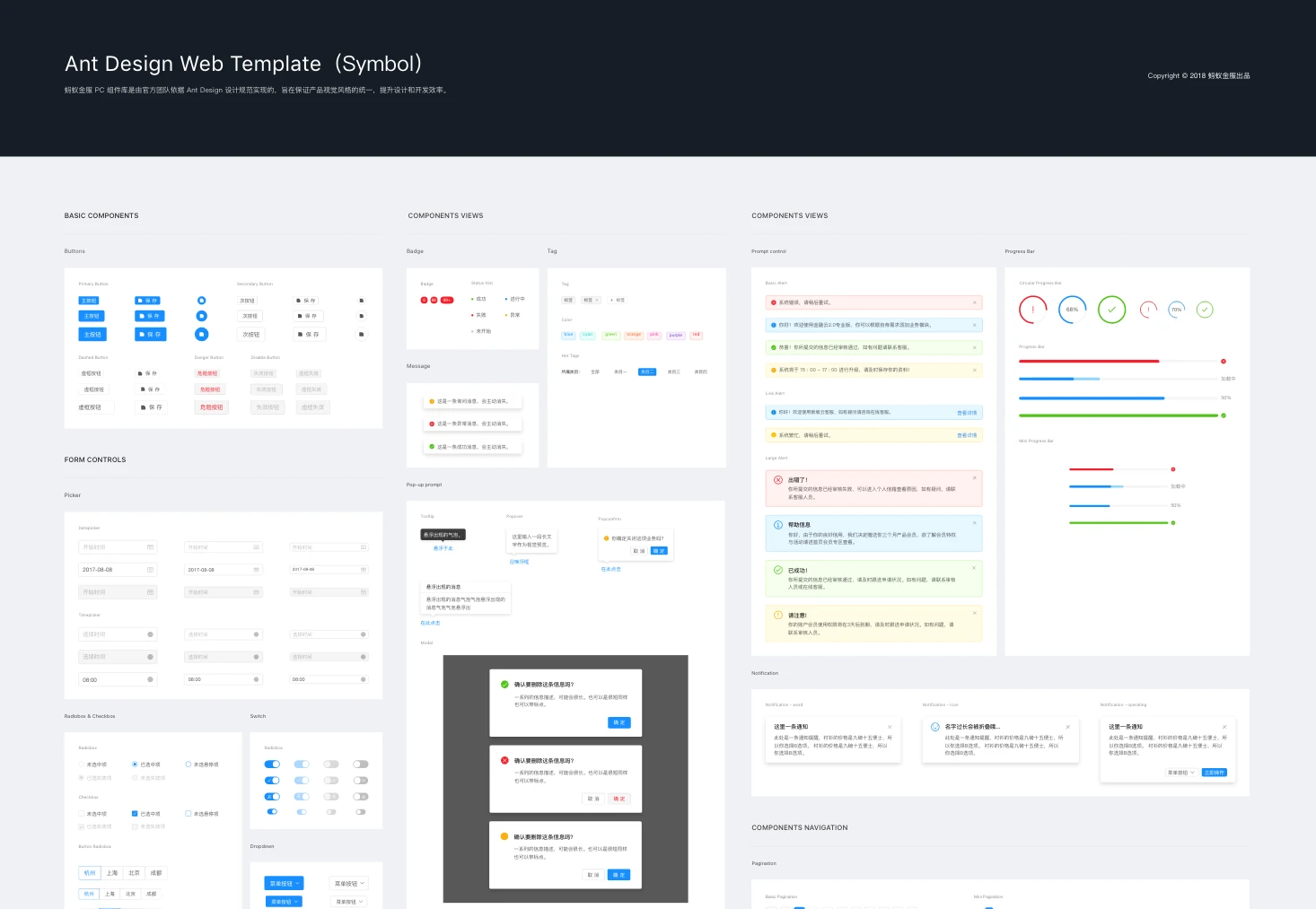Viewport: 1316px width, 909px height.
Task: Click orange warning icon in the delete-confirm modal
Action: pyautogui.click(x=504, y=836)
